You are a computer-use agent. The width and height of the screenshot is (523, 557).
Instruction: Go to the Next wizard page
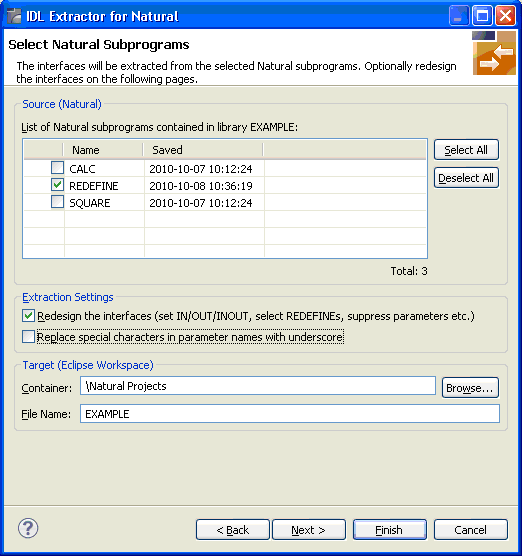(308, 530)
